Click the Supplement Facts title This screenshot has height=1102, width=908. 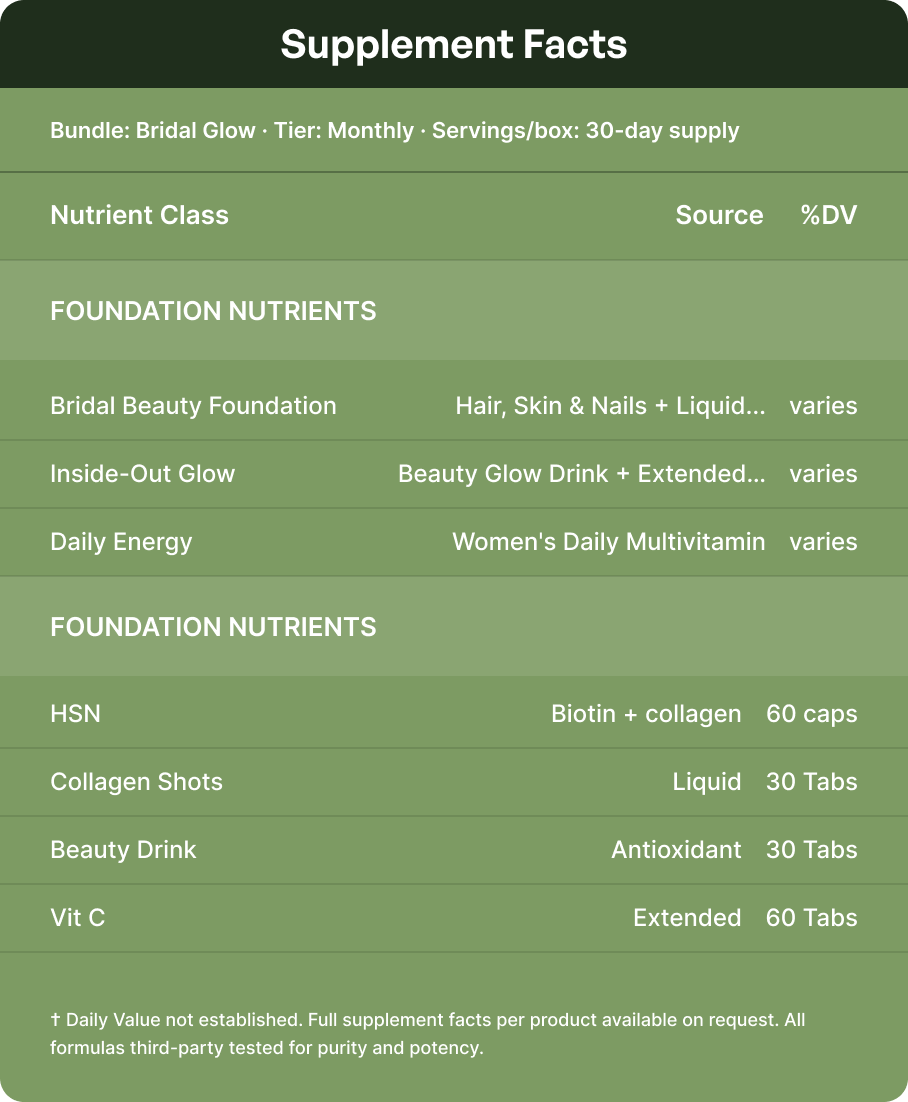point(453,45)
